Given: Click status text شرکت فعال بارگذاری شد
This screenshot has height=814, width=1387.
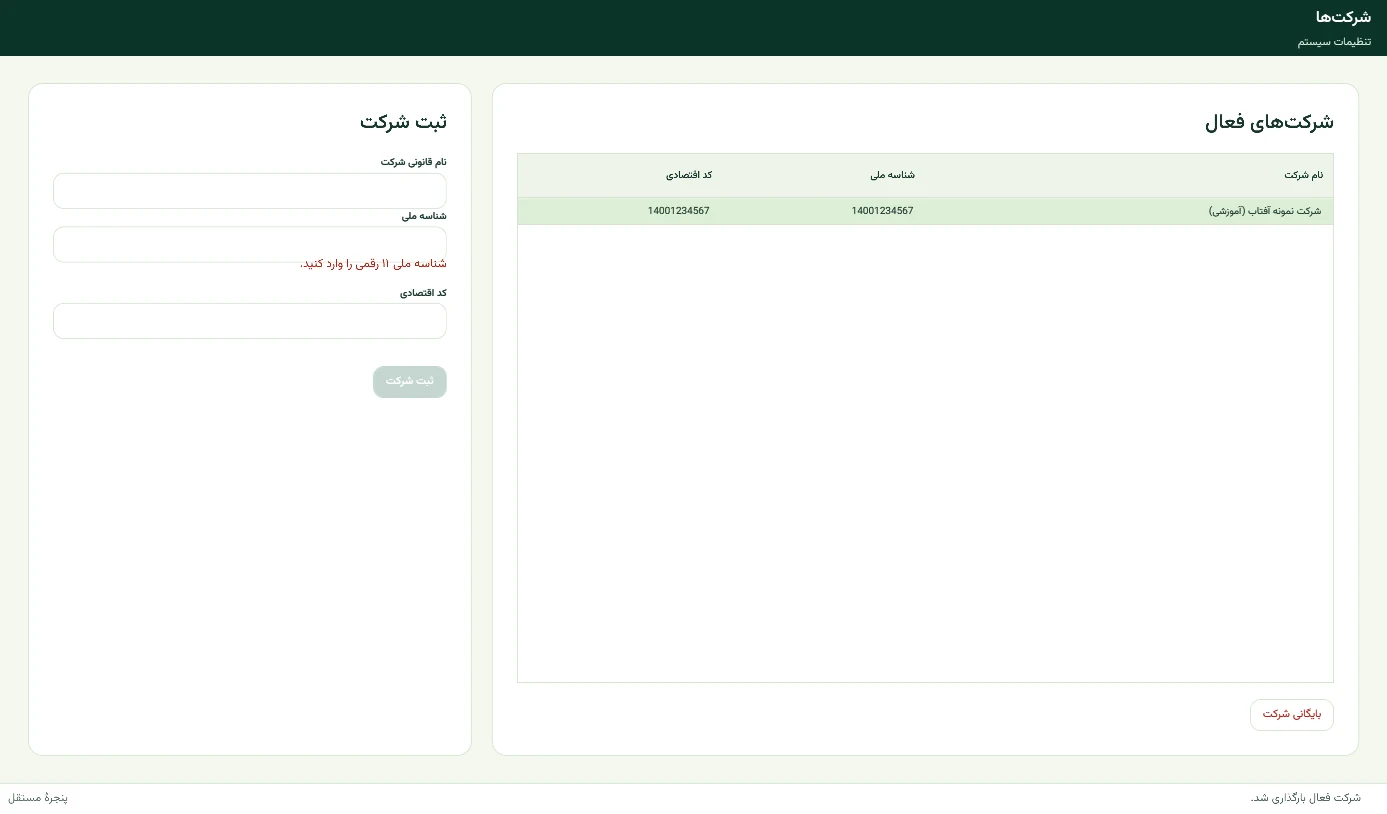Looking at the screenshot, I should pyautogui.click(x=1305, y=798).
